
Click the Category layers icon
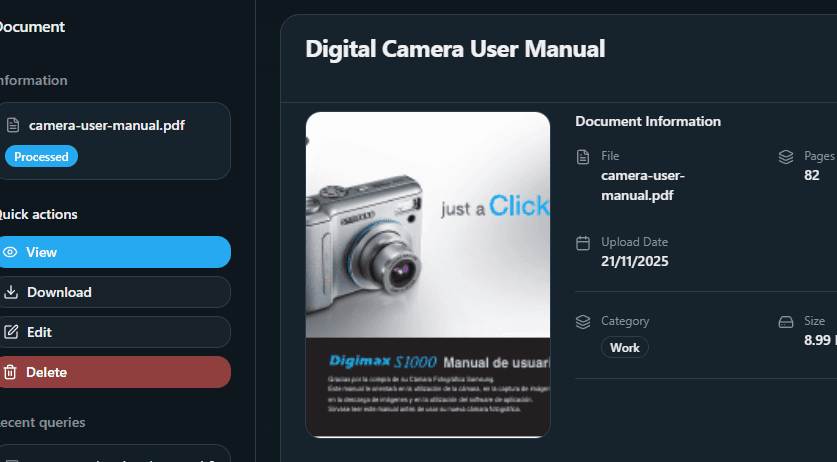click(x=583, y=322)
